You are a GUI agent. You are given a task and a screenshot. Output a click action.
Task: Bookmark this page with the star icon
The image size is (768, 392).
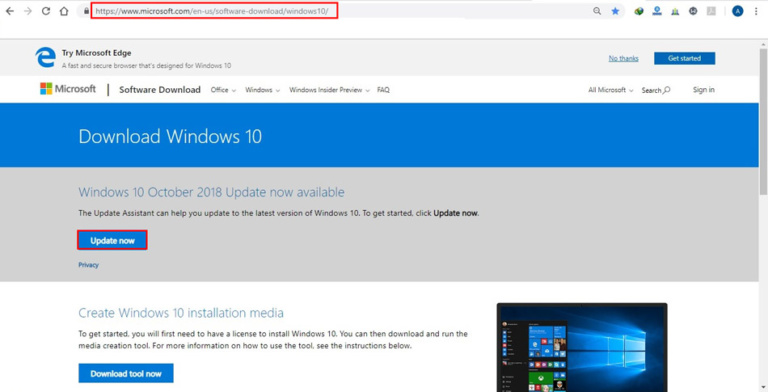[615, 11]
